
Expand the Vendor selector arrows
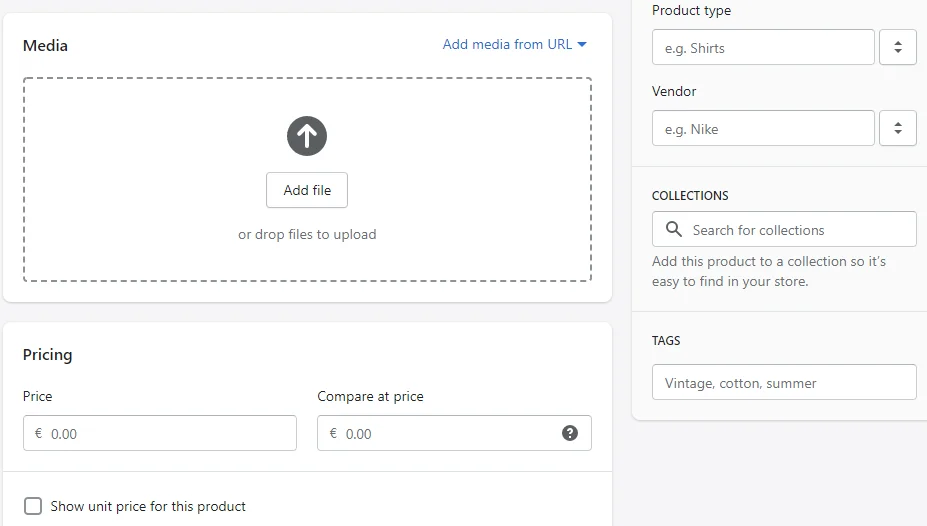[897, 128]
